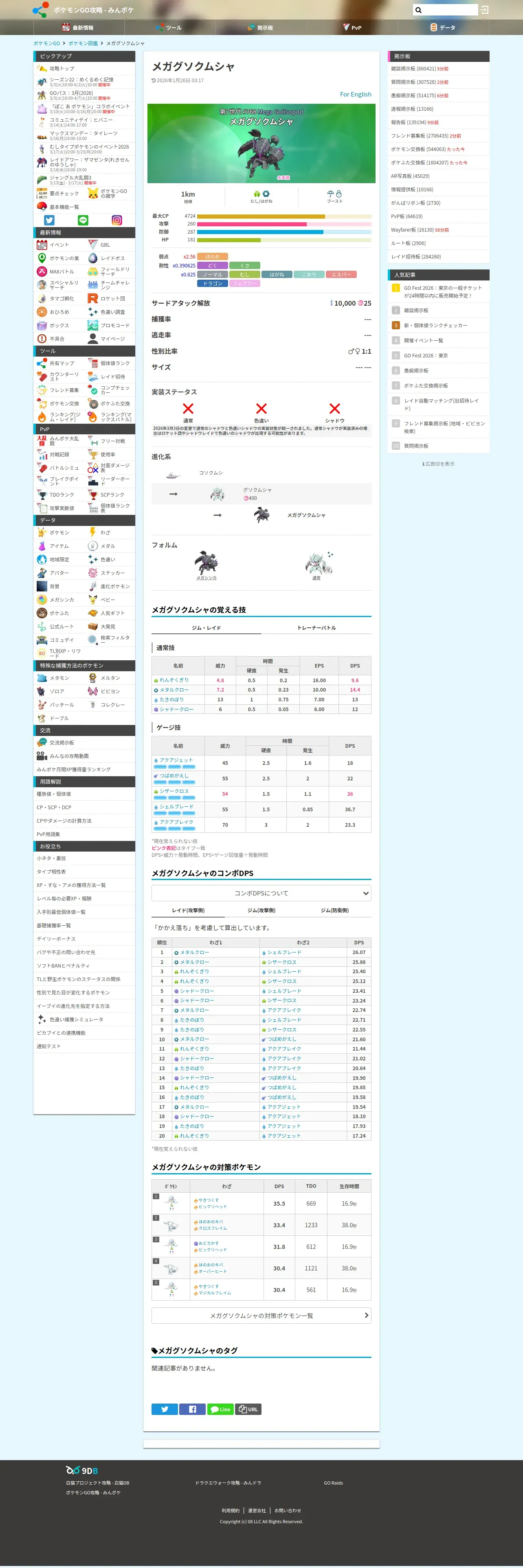Share page via the Line button
The width and height of the screenshot is (523, 1568).
pos(220,1409)
